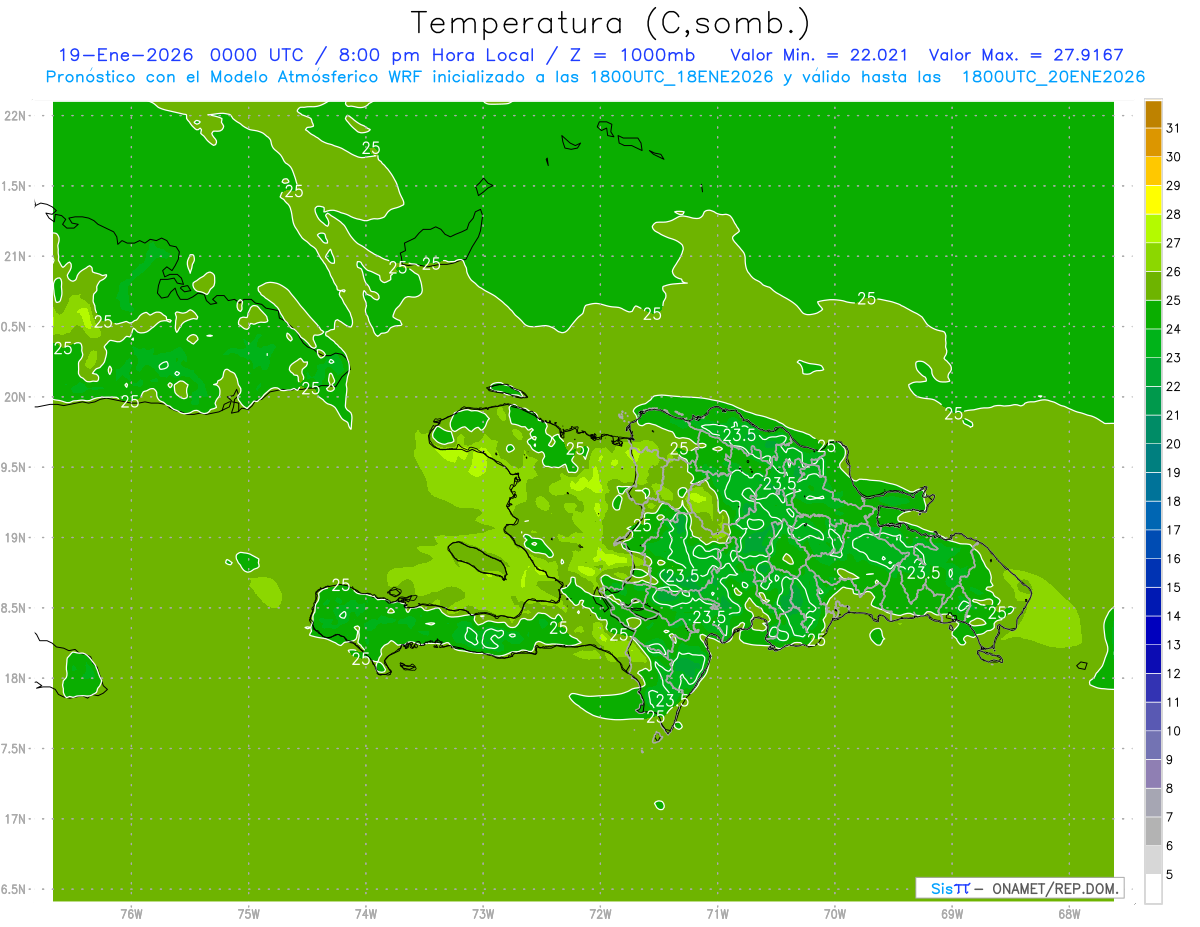This screenshot has height=927, width=1200.
Task: Click the "Temperatura (C,somb.)" chart title
Action: 610,22
